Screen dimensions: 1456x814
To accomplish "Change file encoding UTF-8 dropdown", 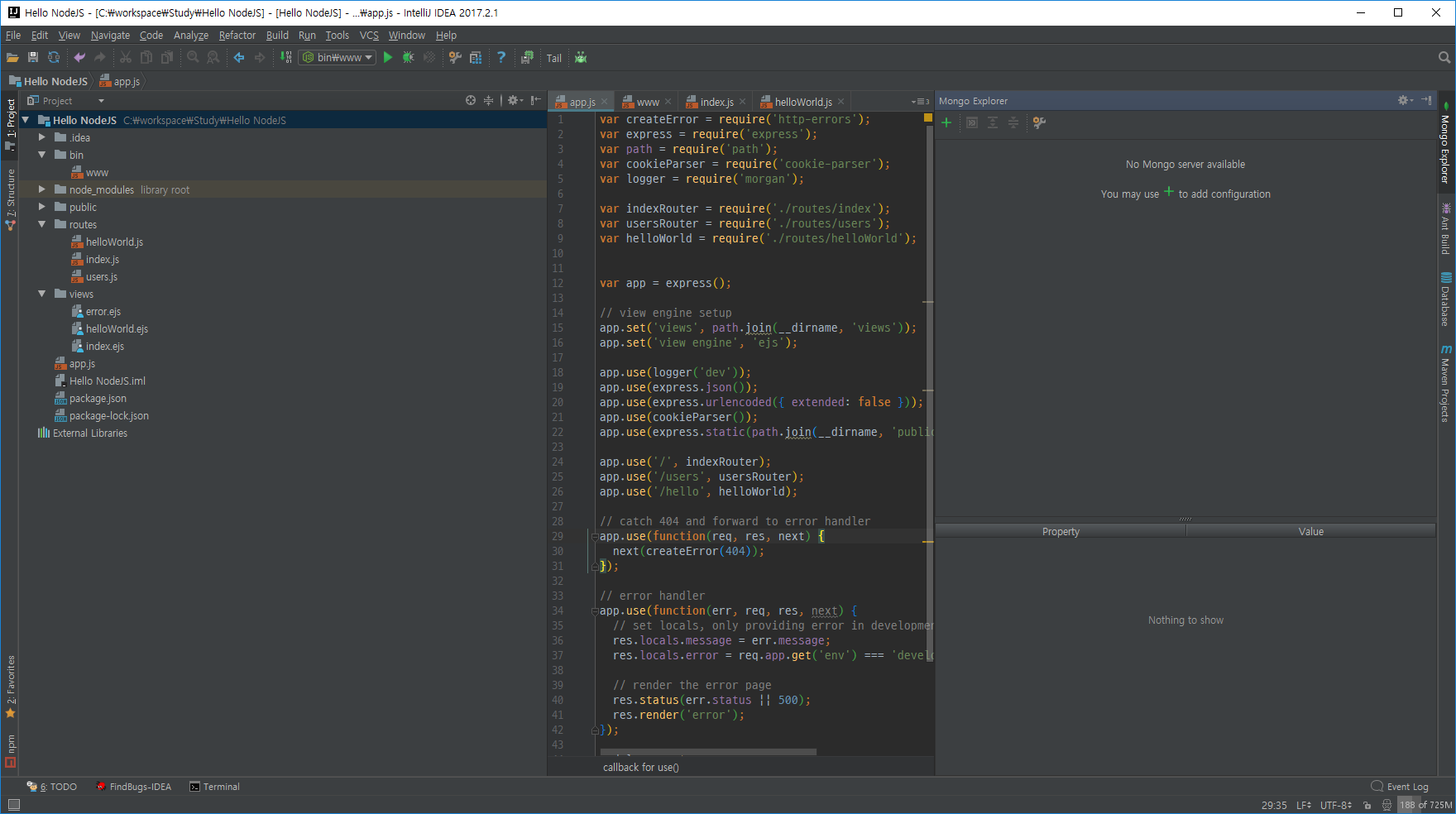I will coord(1336,805).
